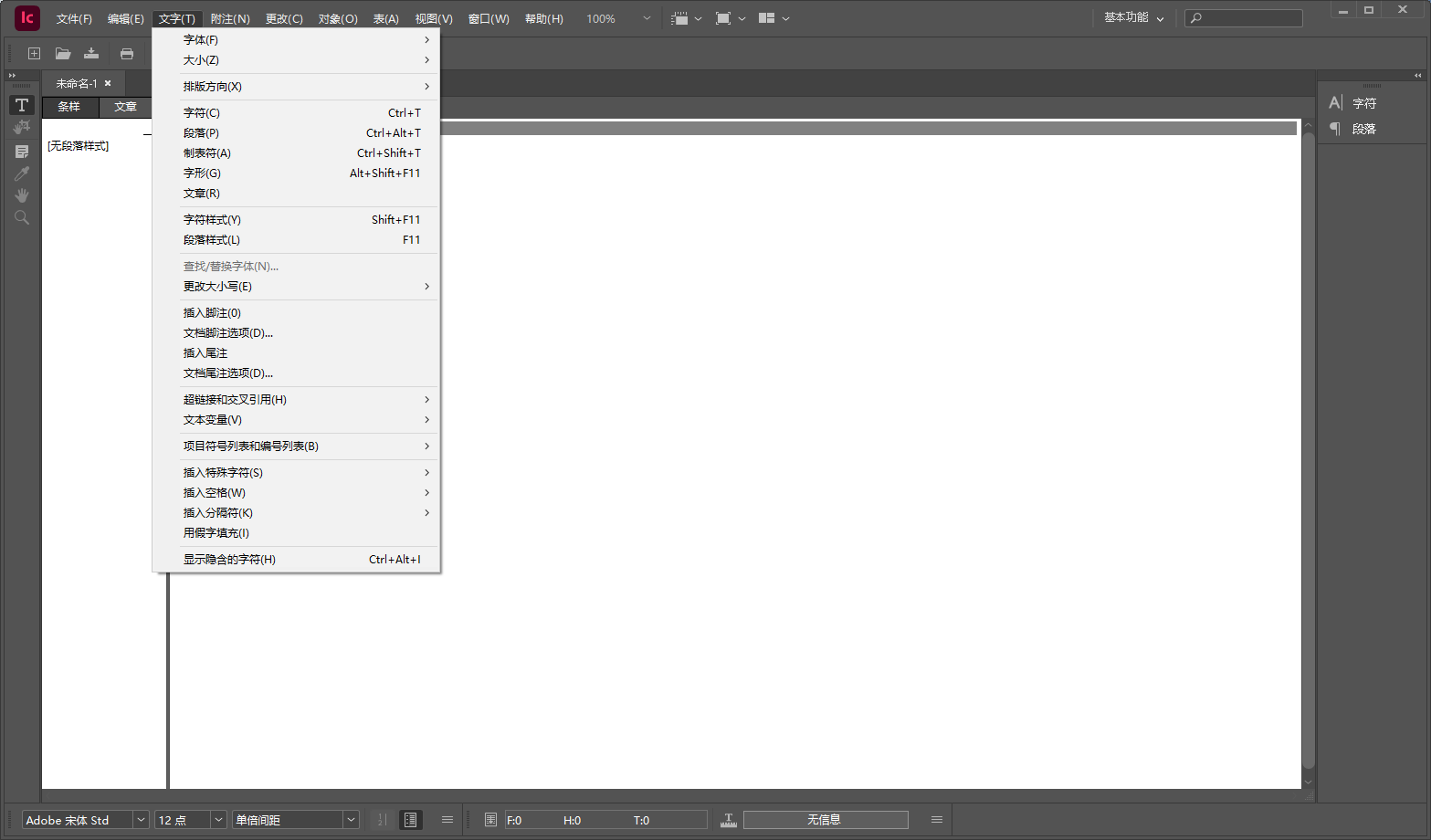The height and width of the screenshot is (840, 1431).
Task: Click the 无信息 field in the status bar
Action: (825, 819)
